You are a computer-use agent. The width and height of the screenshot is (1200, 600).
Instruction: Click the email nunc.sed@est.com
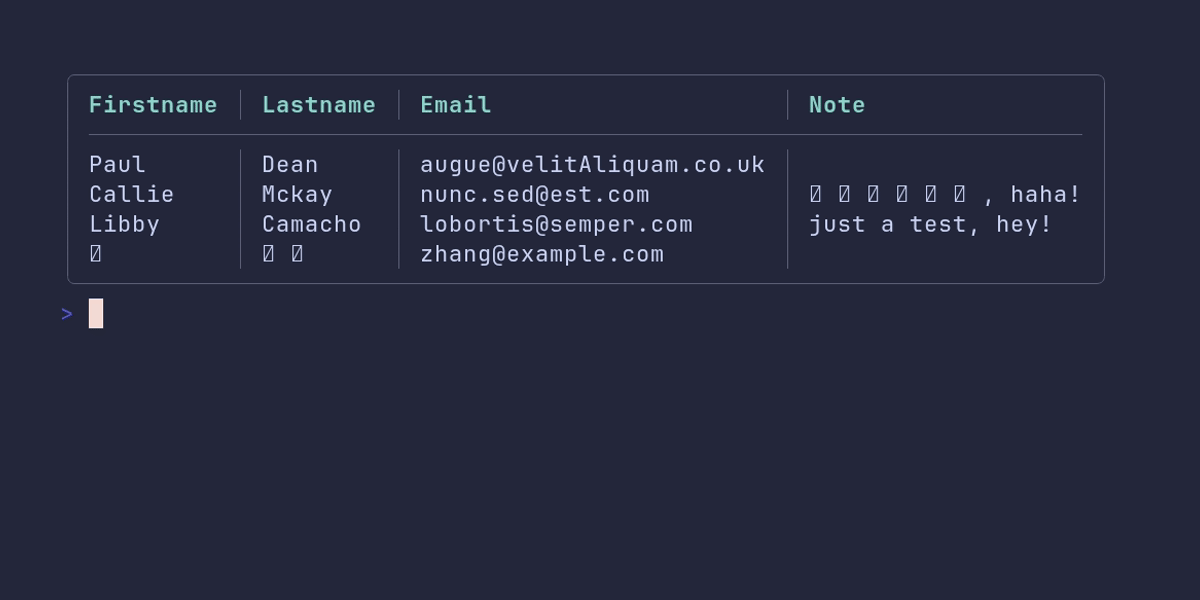pos(535,194)
